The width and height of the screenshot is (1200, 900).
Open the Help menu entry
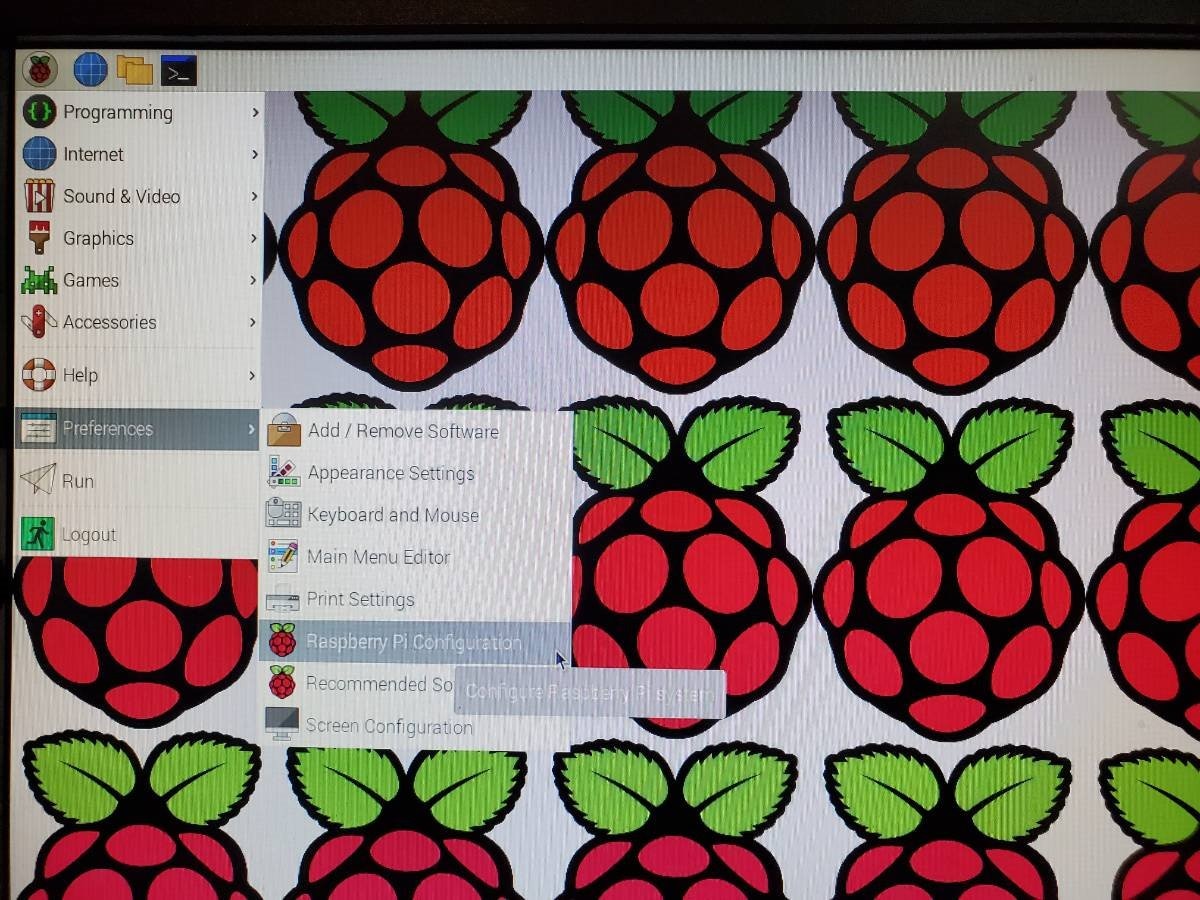click(140, 375)
